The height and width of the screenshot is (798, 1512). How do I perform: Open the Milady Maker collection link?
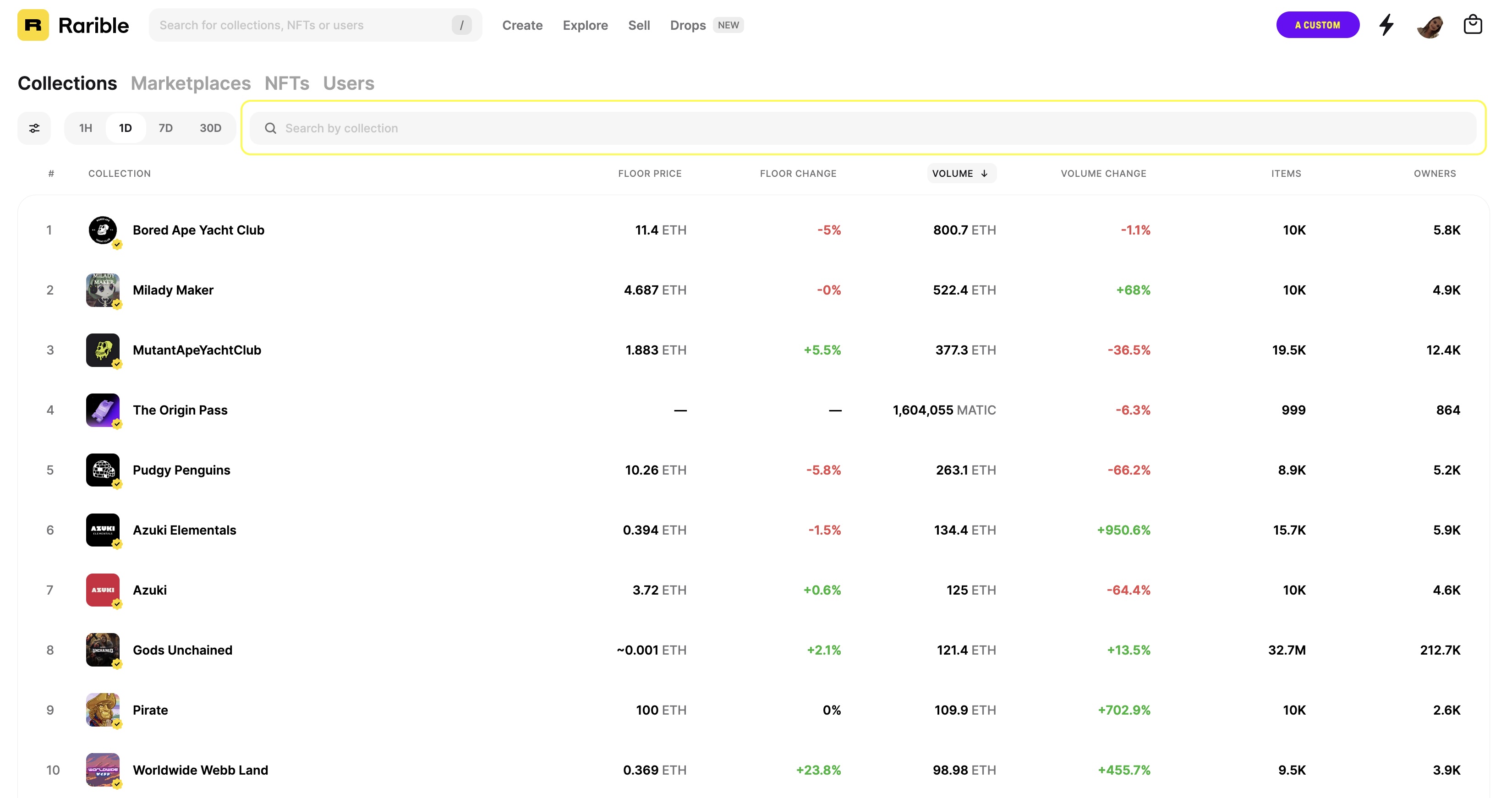[173, 290]
